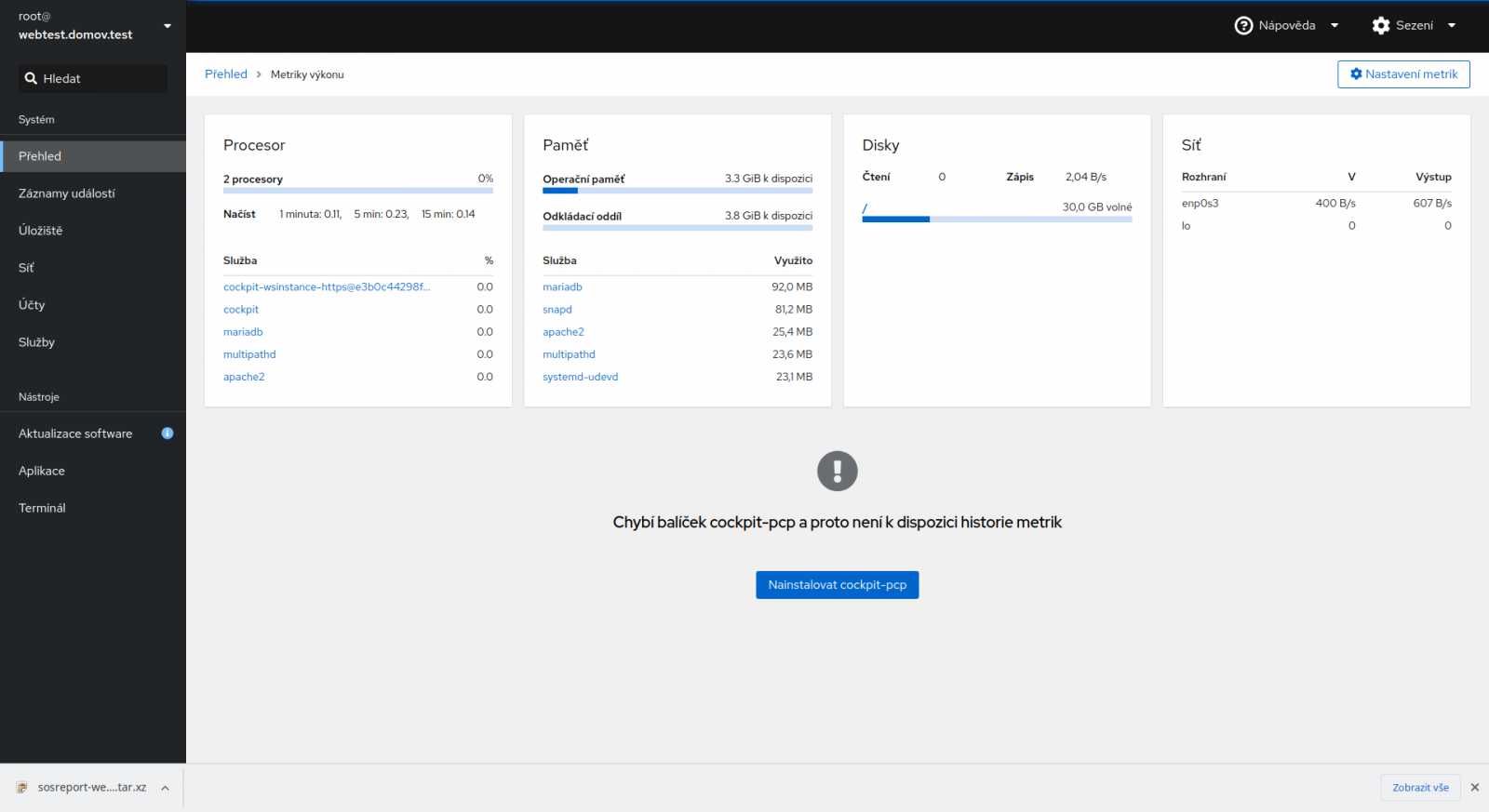Image resolution: width=1489 pixels, height=812 pixels.
Task: Click Zobrazit vše downloads button
Action: coord(1420,788)
